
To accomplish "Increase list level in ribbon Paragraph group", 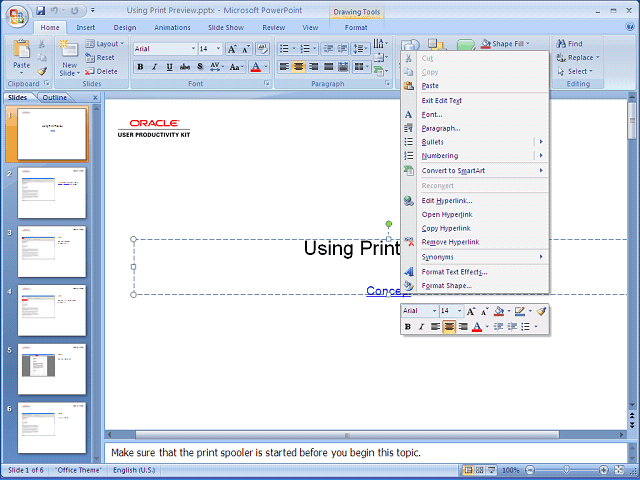I will click(342, 49).
